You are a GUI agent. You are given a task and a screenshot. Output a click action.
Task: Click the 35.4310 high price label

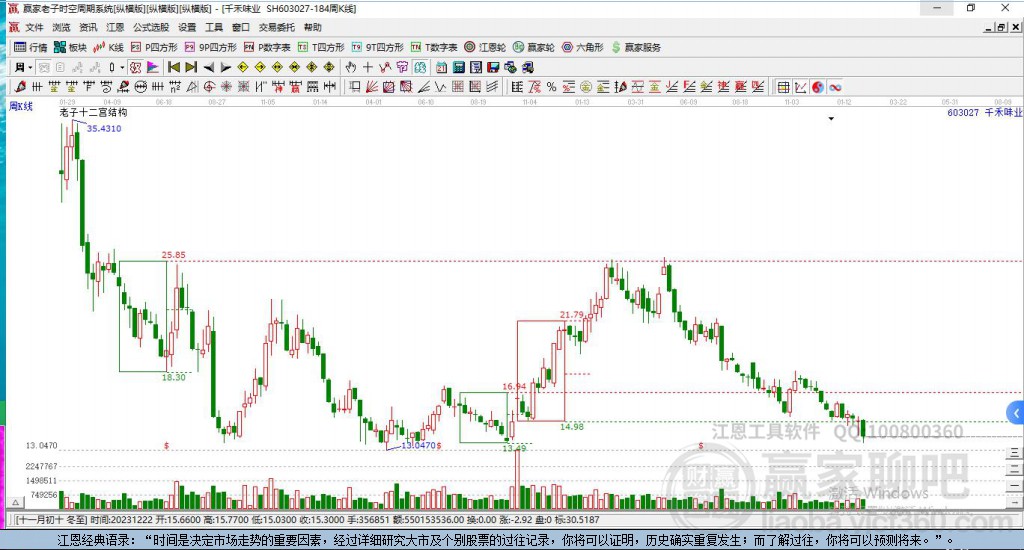point(104,129)
